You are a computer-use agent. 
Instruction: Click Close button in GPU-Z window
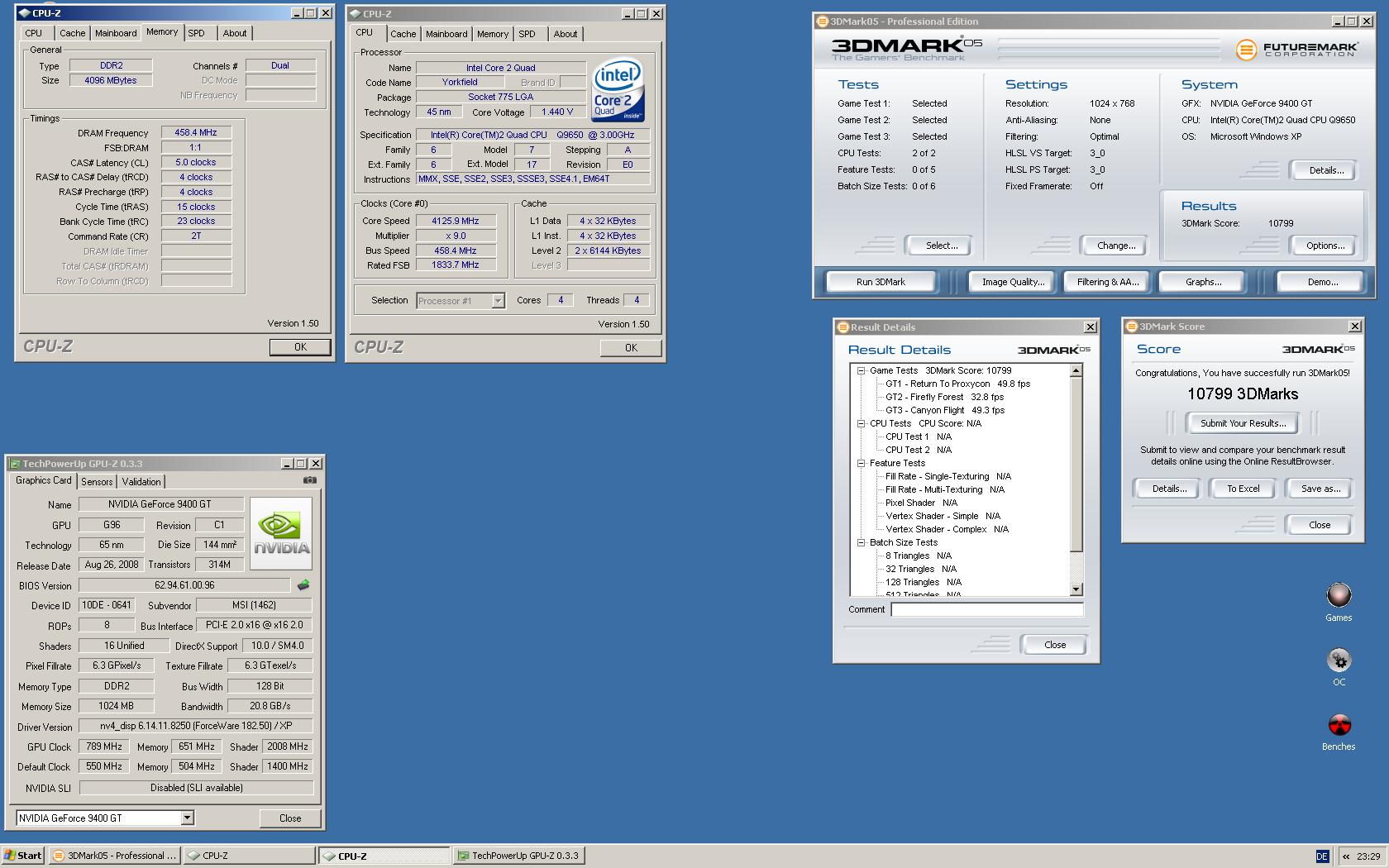tap(290, 818)
